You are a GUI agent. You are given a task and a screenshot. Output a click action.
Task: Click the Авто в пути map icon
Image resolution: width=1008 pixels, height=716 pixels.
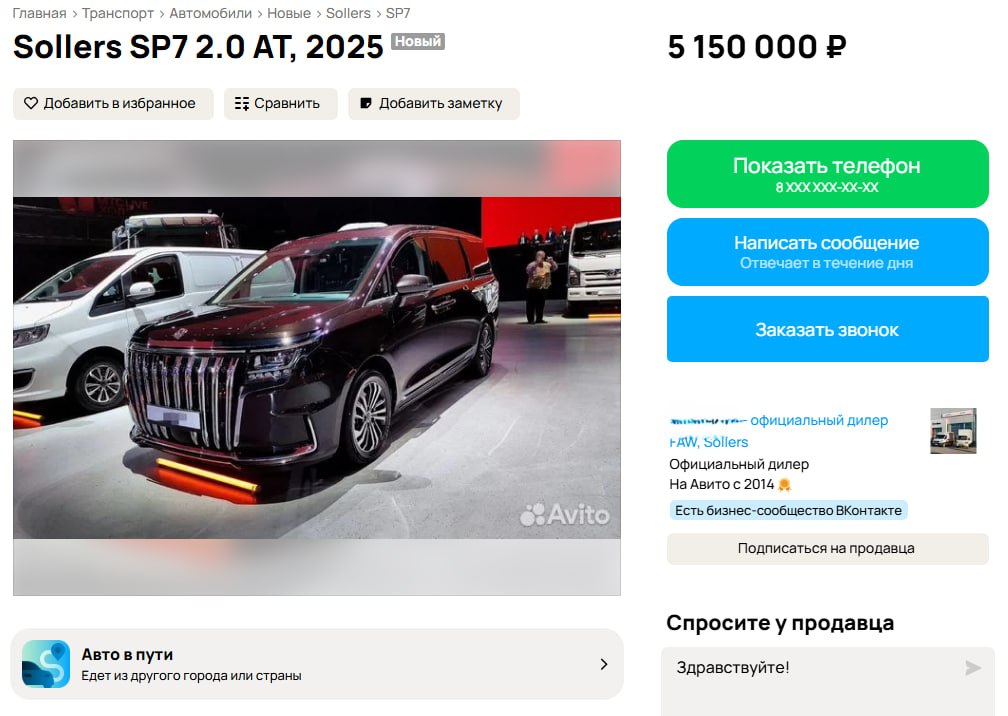coord(46,664)
